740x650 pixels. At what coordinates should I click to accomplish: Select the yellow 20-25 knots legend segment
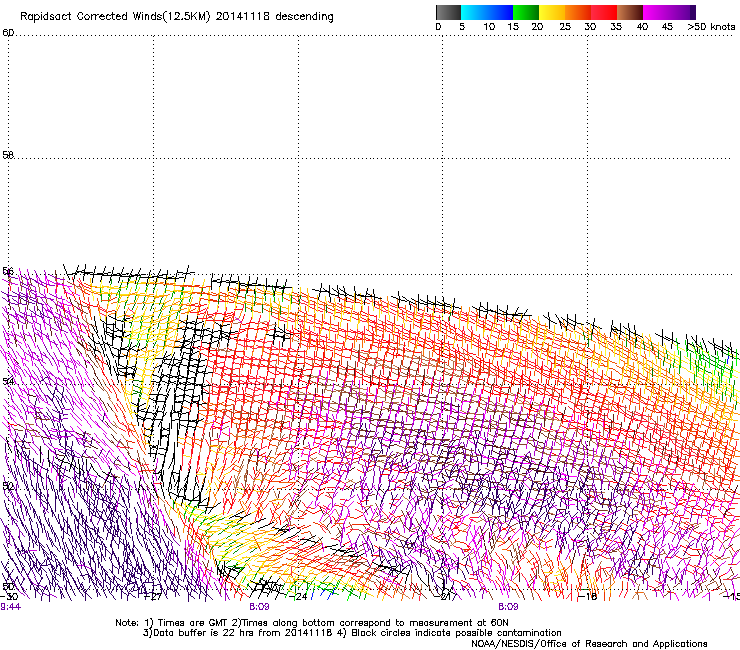coord(552,12)
